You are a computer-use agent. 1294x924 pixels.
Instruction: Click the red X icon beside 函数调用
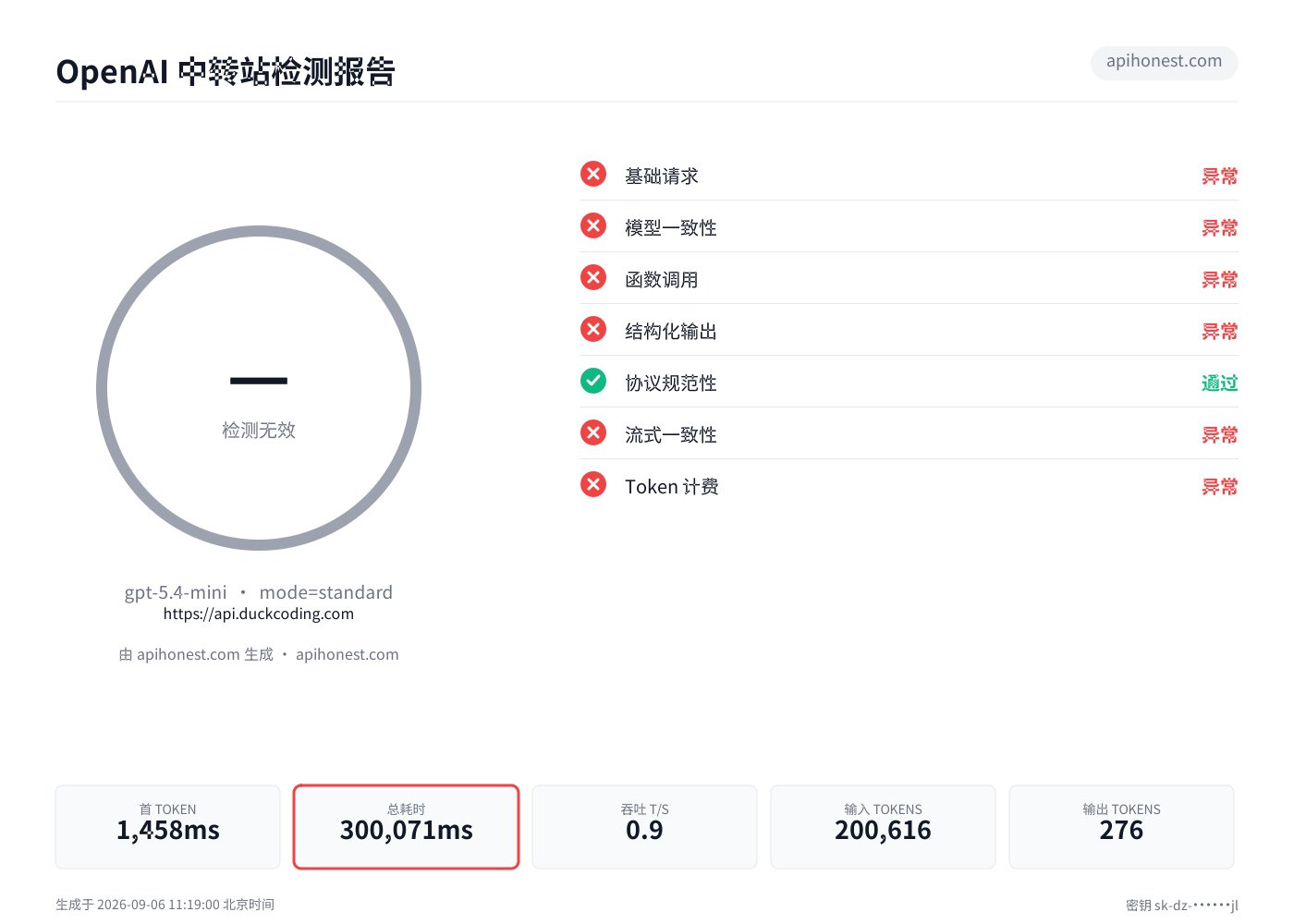pyautogui.click(x=593, y=277)
